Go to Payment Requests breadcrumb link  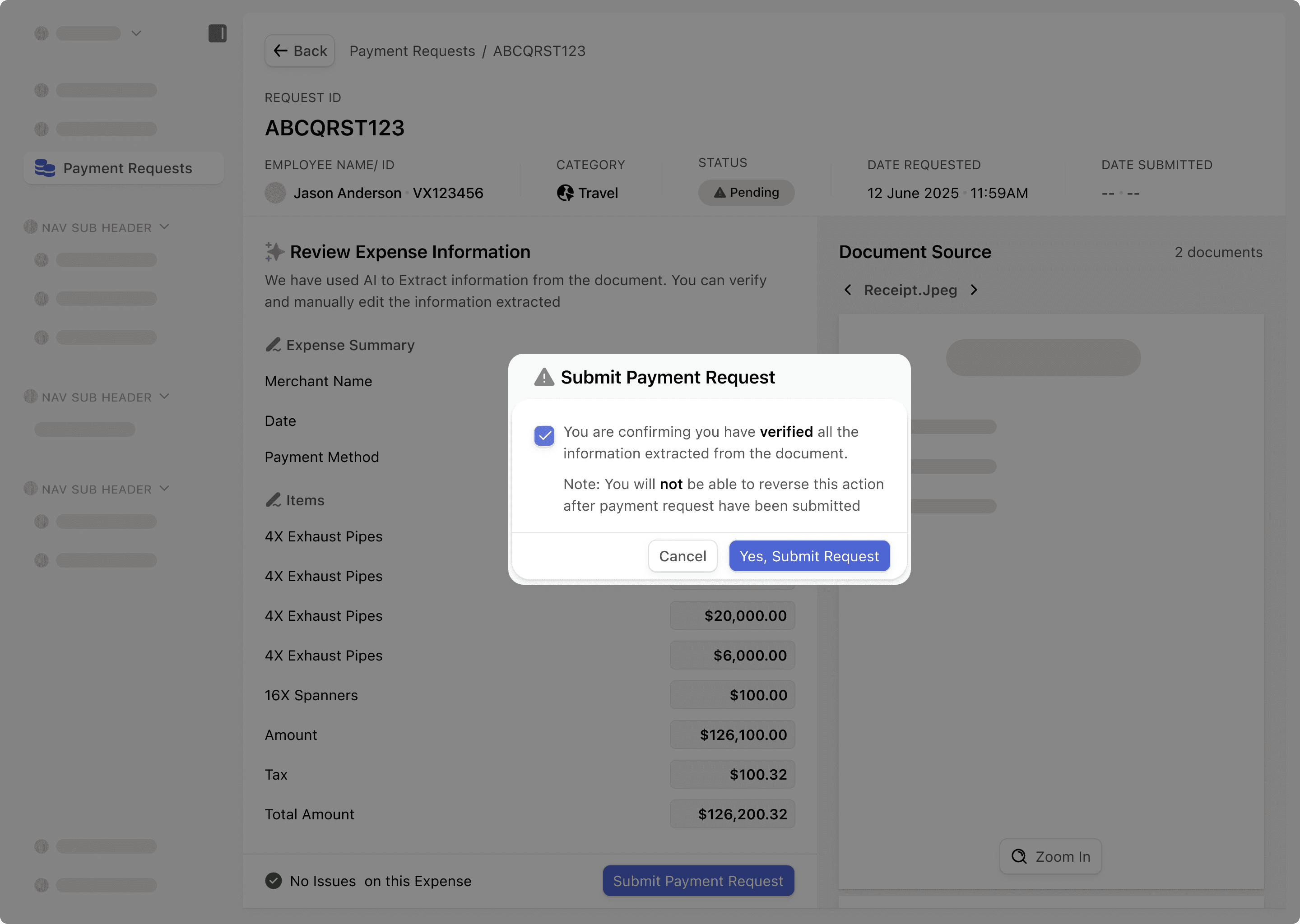[412, 51]
